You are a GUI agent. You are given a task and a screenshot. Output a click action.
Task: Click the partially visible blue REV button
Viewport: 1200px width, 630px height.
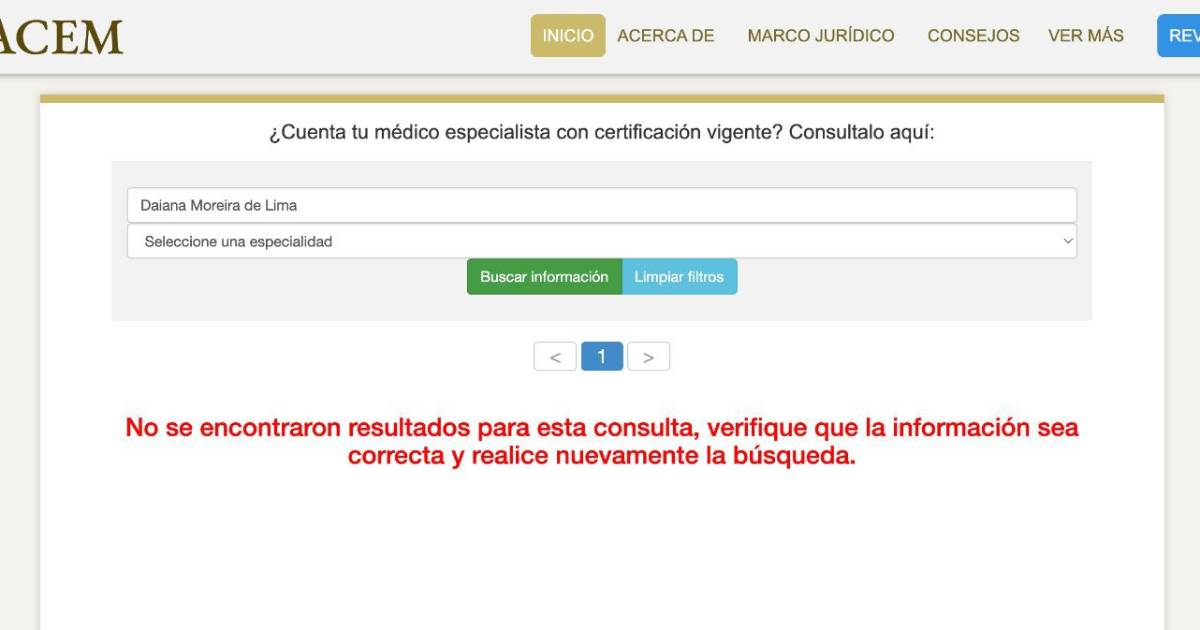click(x=1180, y=36)
